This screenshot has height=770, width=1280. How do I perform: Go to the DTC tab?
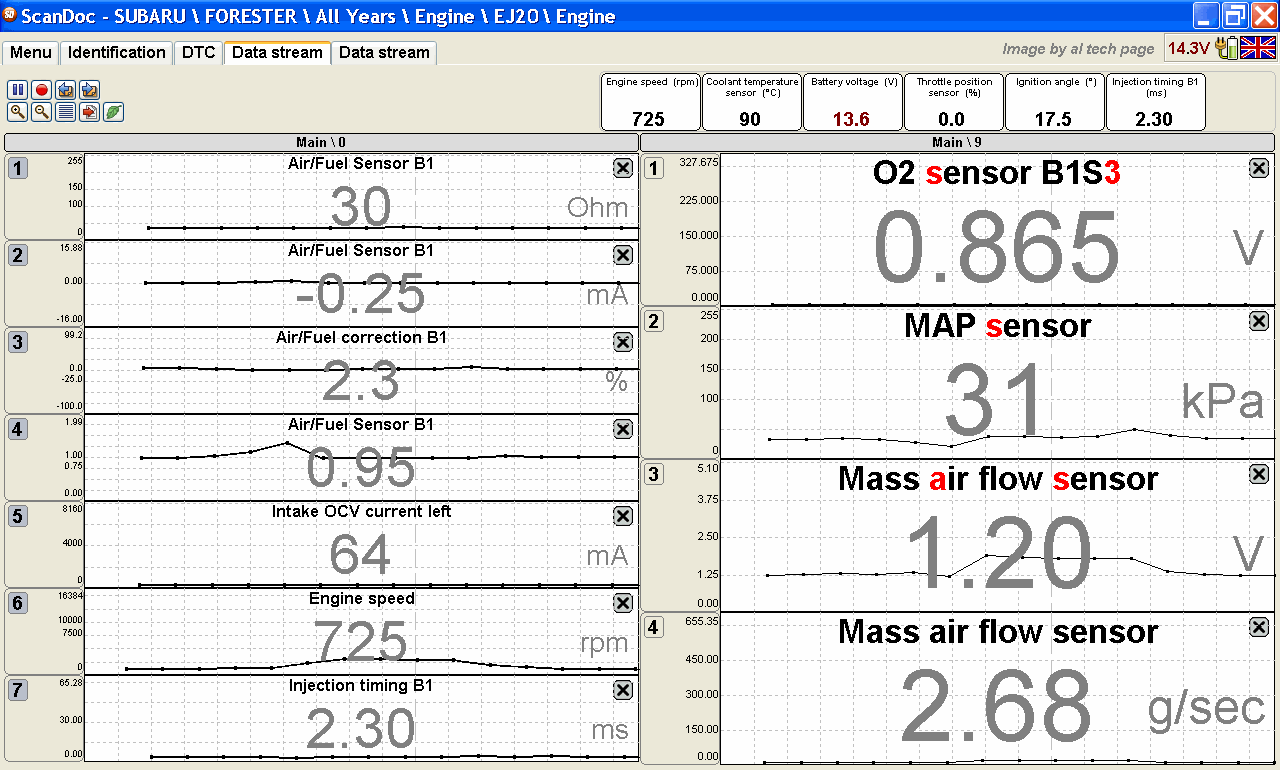click(198, 52)
